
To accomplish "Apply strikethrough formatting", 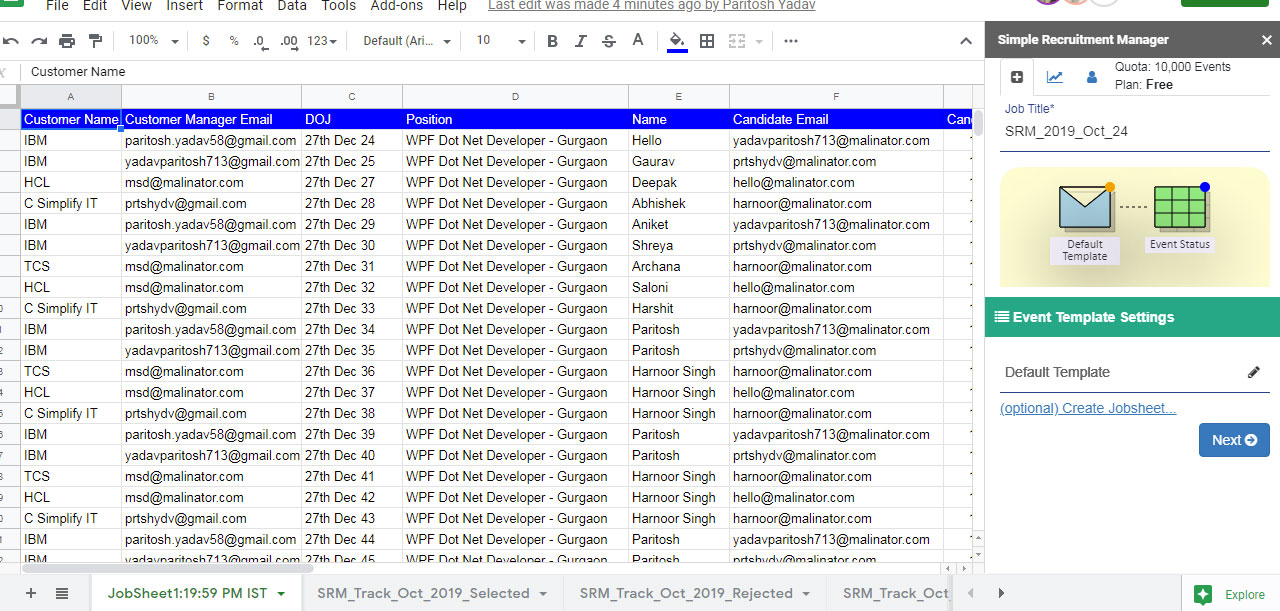I will point(609,41).
